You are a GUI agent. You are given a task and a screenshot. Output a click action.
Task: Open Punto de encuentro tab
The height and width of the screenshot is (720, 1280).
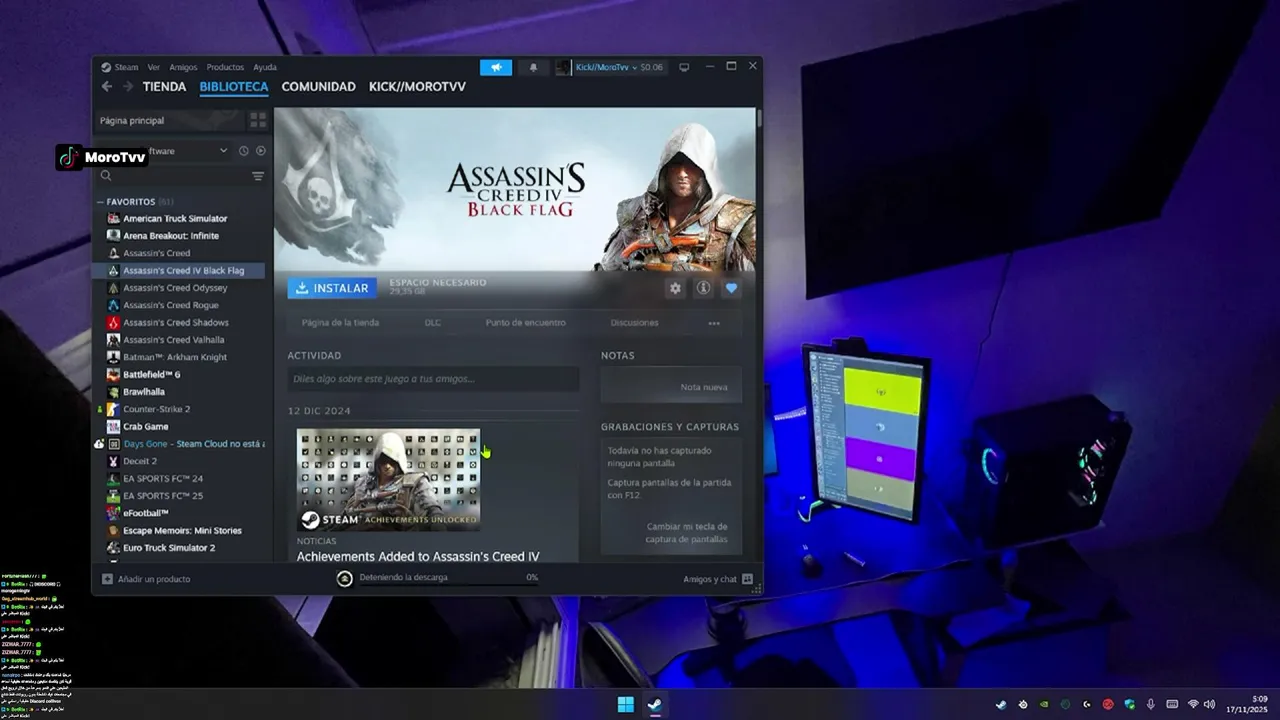(x=526, y=323)
